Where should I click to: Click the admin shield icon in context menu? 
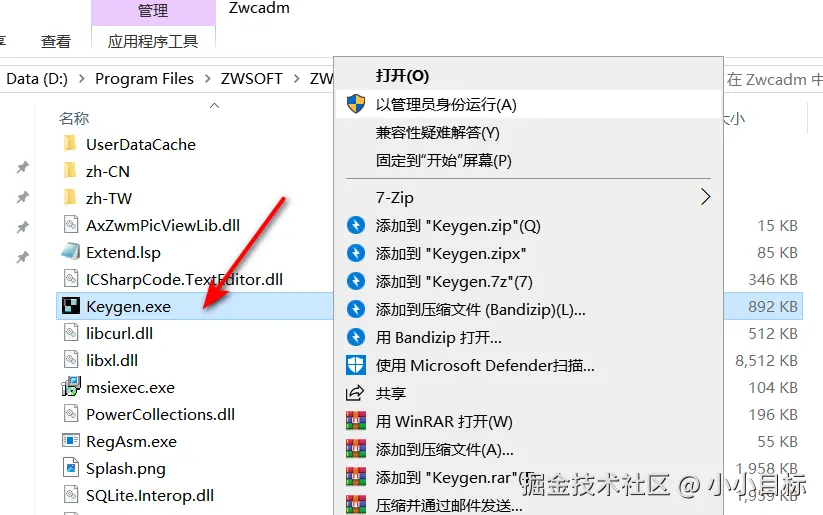pos(356,104)
